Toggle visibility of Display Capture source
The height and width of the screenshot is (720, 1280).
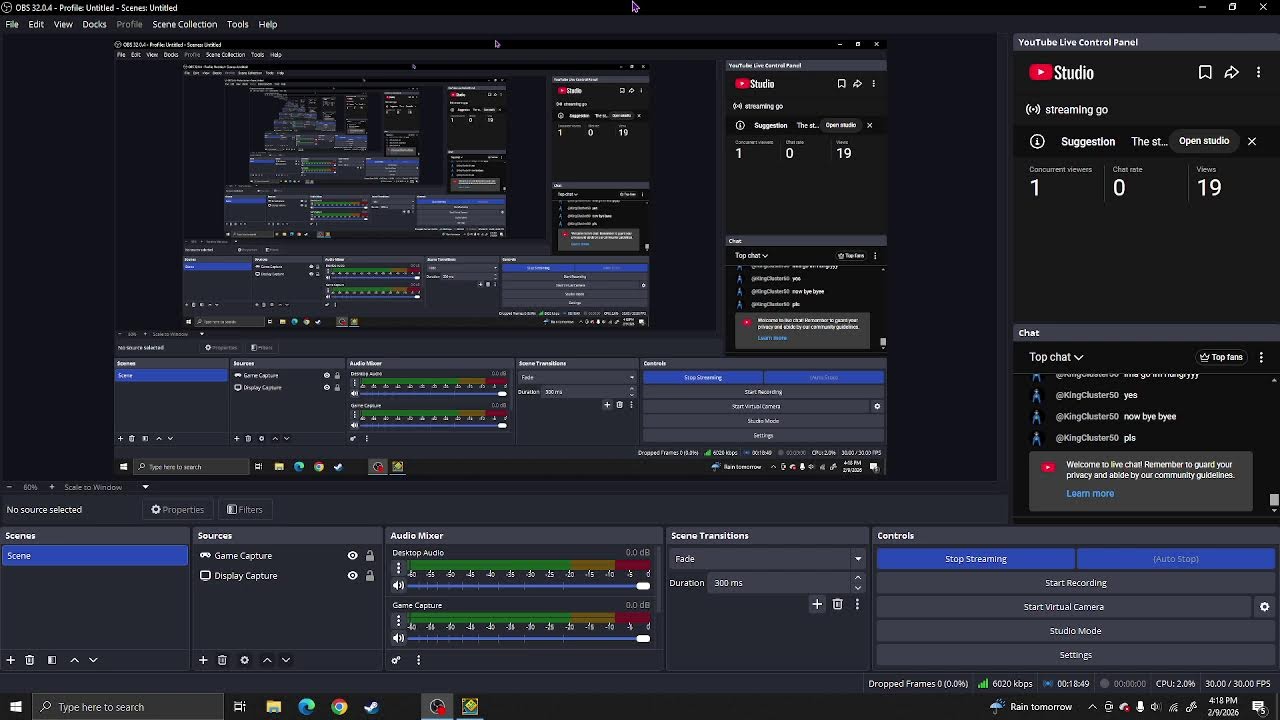(x=352, y=576)
